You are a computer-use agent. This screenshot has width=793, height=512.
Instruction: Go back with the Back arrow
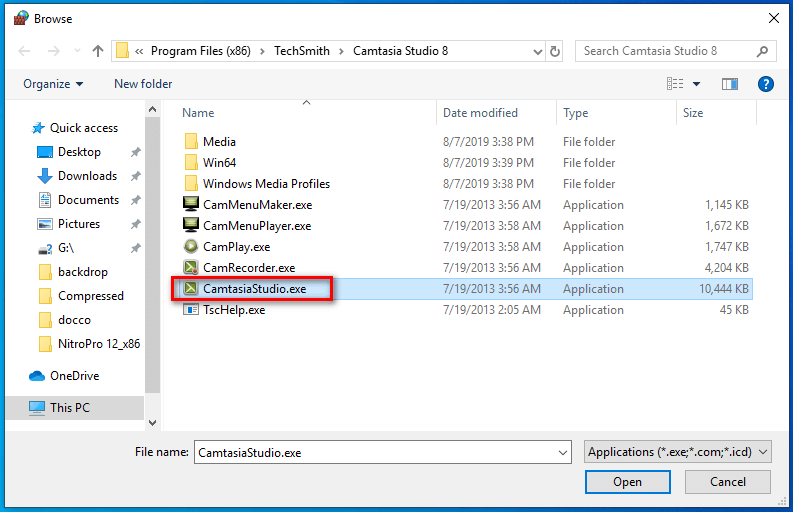(x=24, y=51)
